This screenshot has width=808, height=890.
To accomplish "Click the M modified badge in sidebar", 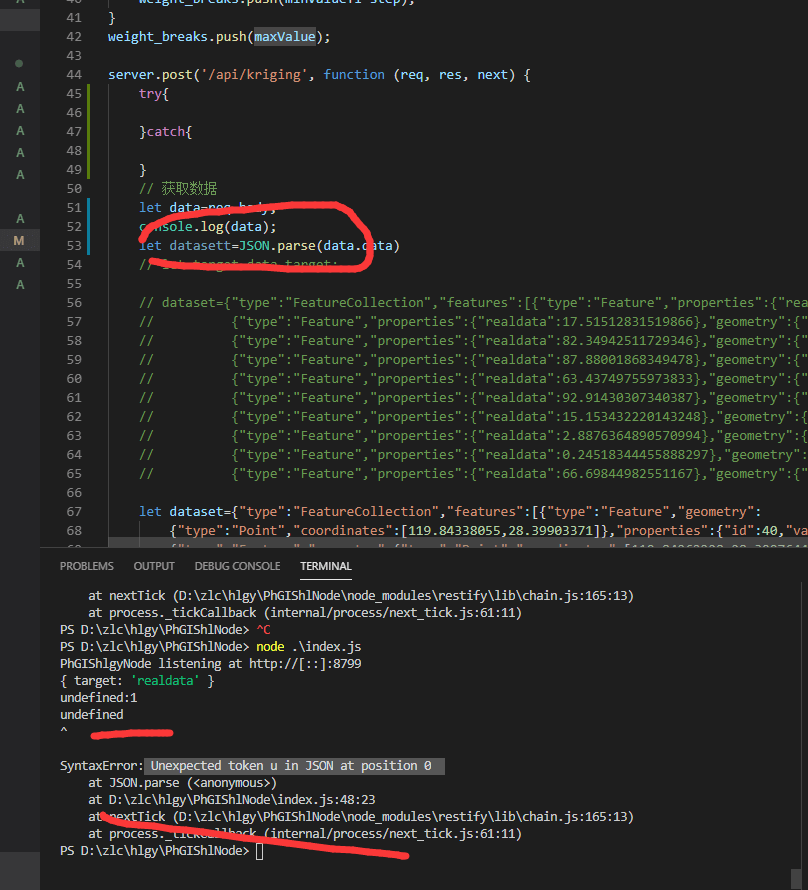I will pos(19,240).
